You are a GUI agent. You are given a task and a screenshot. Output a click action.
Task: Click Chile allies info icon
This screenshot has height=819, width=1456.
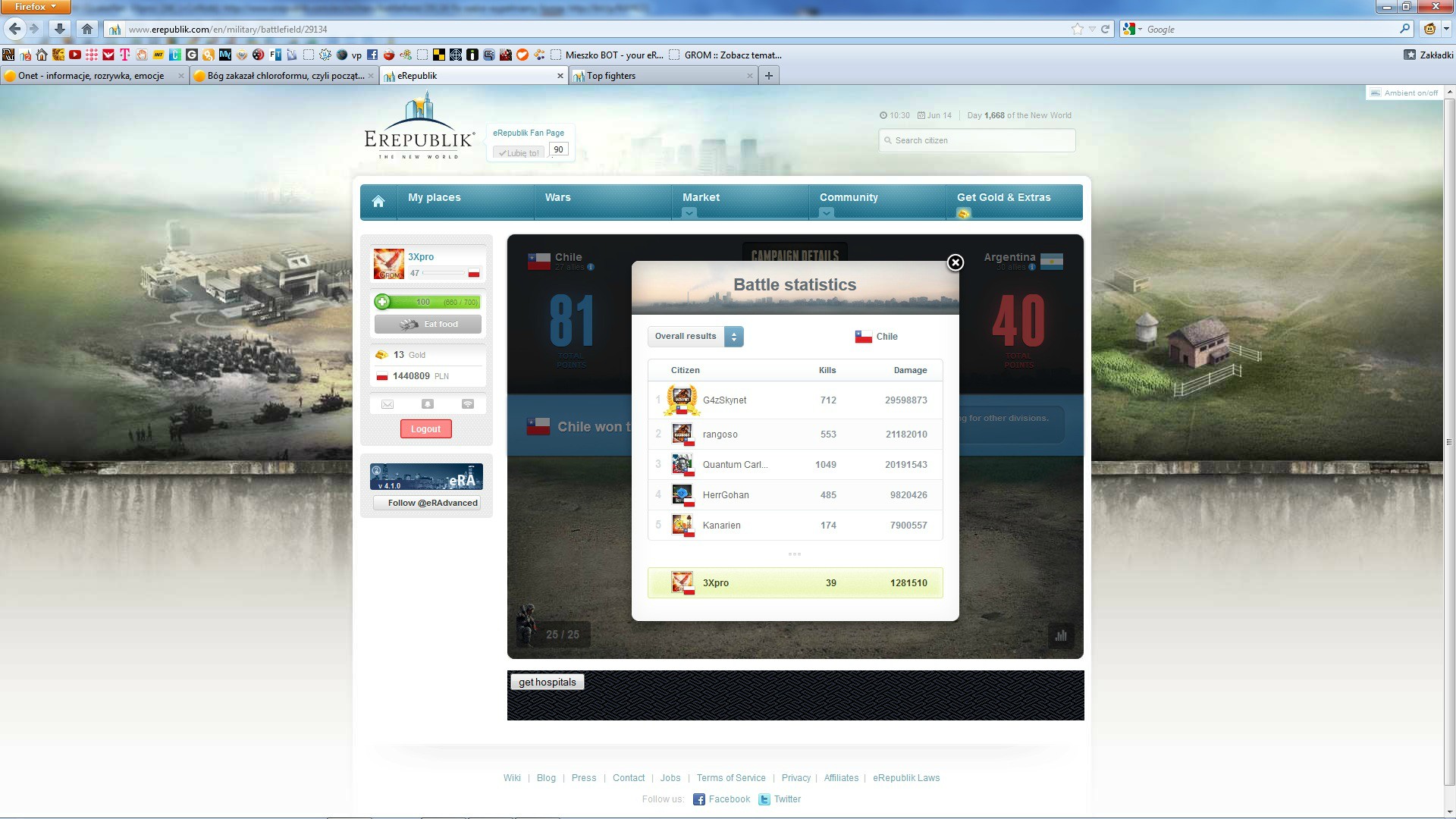591,267
